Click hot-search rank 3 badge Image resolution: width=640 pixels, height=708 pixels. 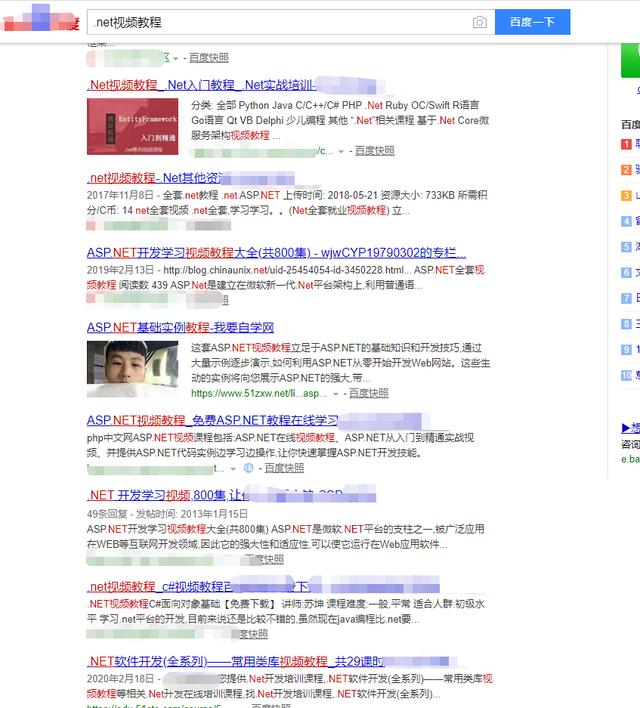pyautogui.click(x=626, y=196)
